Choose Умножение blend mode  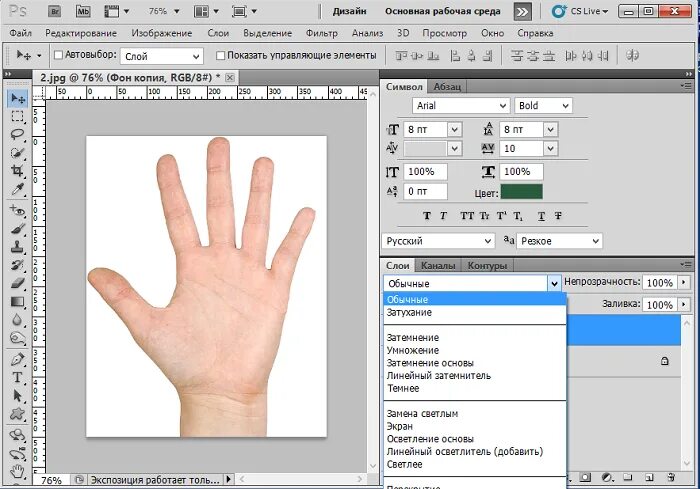coord(412,350)
